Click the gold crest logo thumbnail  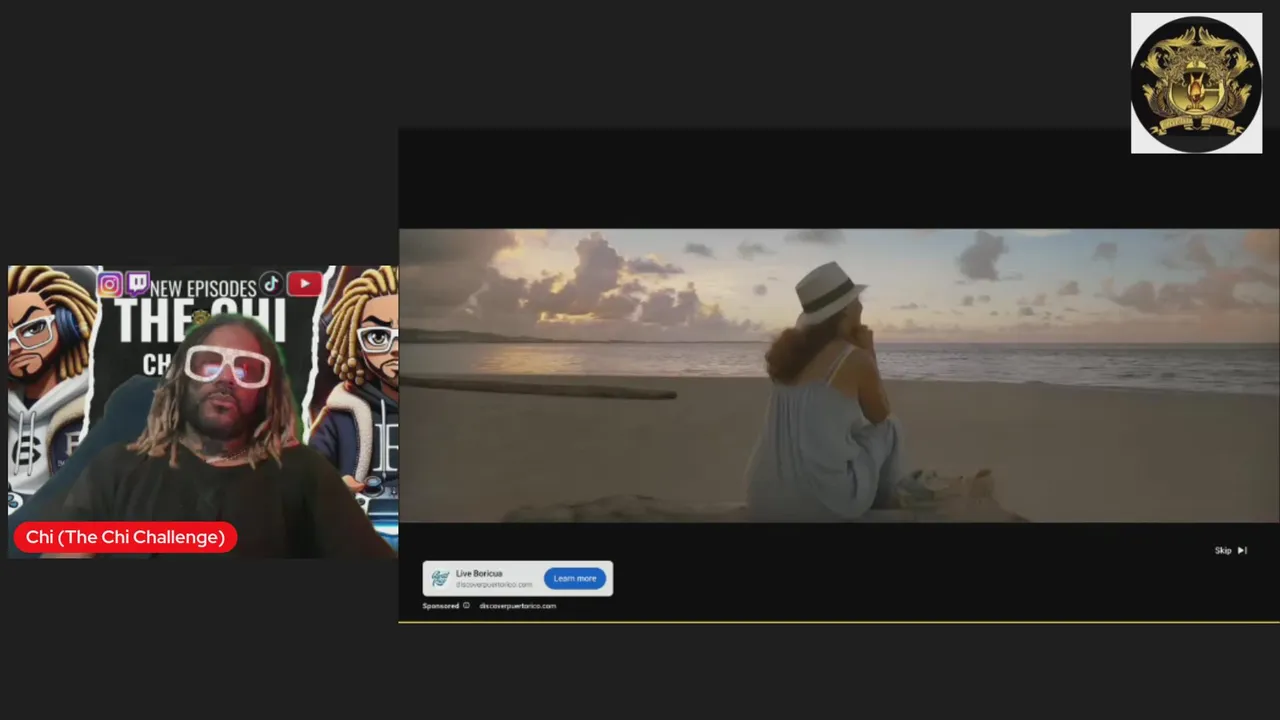tap(1196, 83)
